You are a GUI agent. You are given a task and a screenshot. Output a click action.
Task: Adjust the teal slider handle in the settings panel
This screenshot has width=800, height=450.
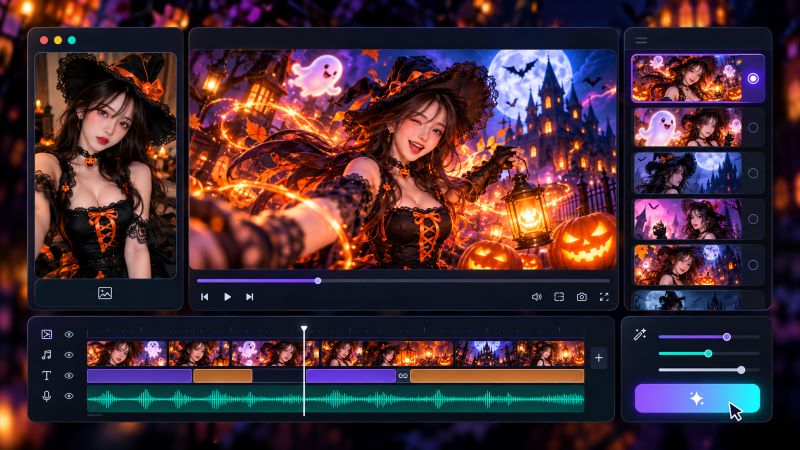tap(708, 353)
